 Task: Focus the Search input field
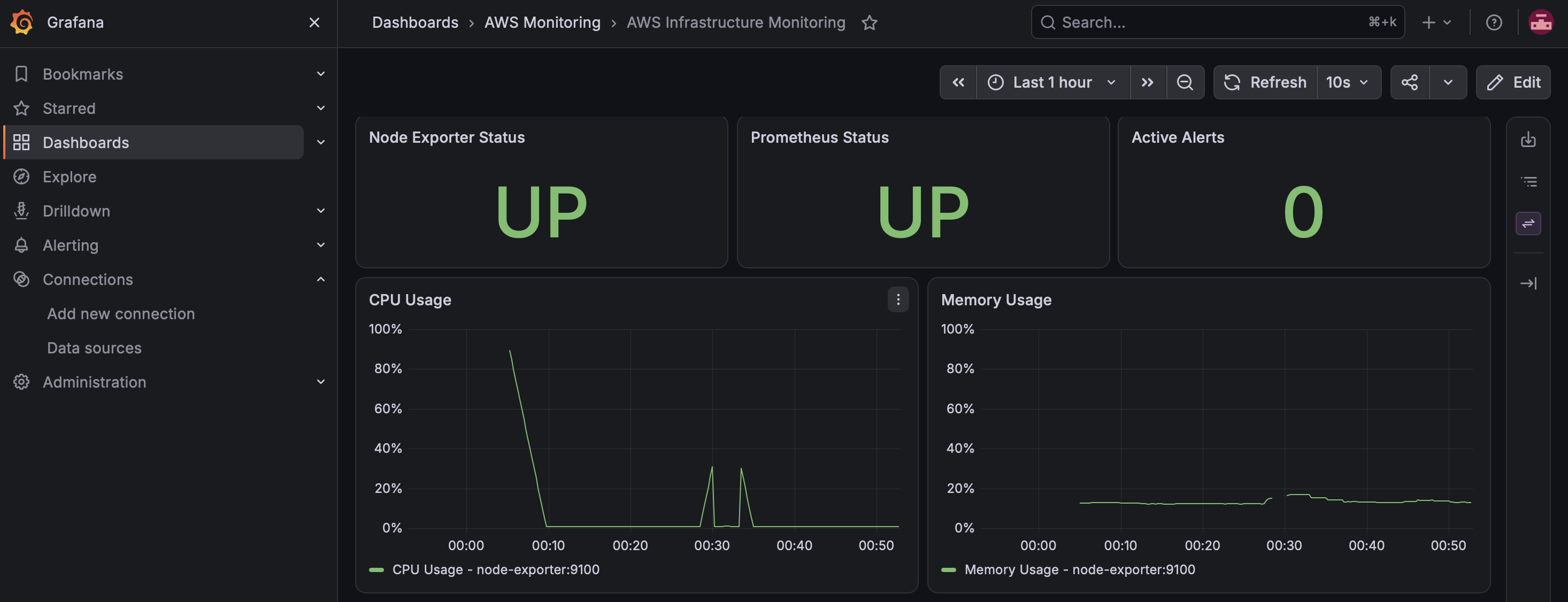coord(1217,22)
